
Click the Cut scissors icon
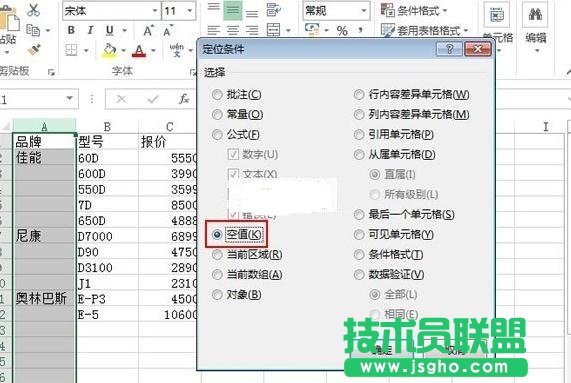pos(34,10)
